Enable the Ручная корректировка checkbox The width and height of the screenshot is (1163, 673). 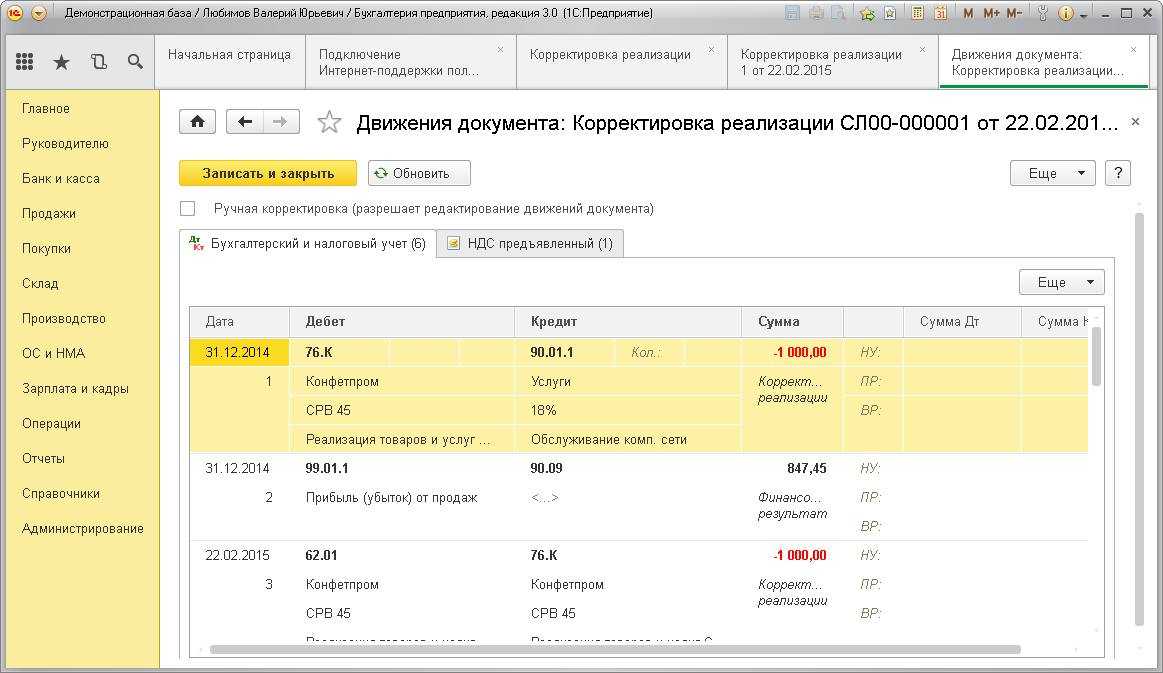(187, 209)
